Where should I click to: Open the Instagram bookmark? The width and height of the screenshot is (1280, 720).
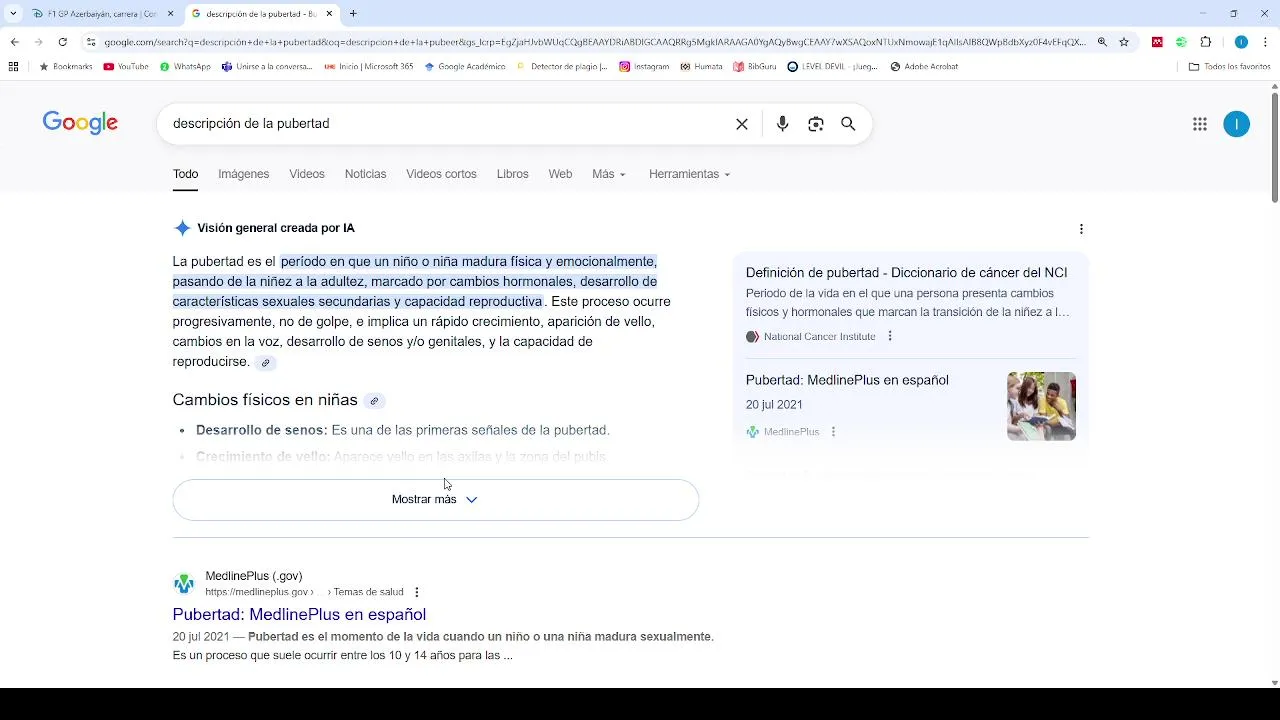(x=644, y=67)
